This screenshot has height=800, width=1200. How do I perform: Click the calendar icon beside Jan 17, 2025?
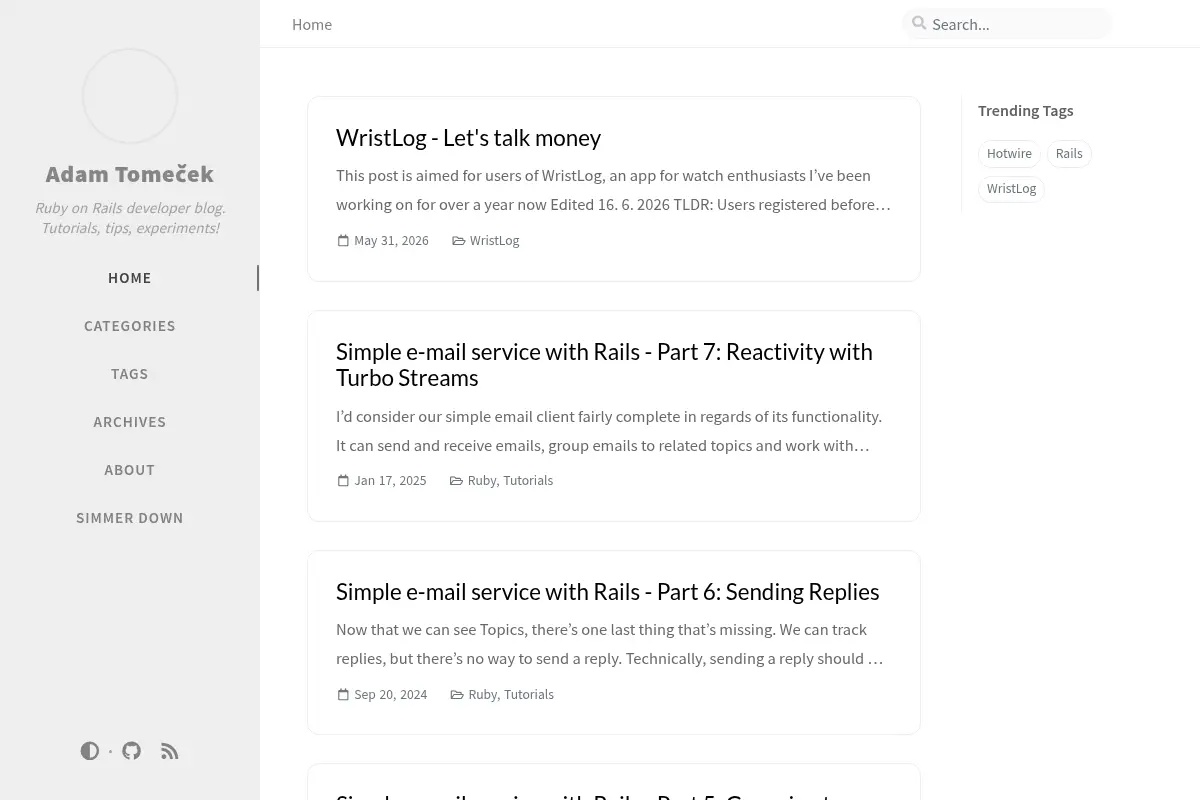pos(343,481)
